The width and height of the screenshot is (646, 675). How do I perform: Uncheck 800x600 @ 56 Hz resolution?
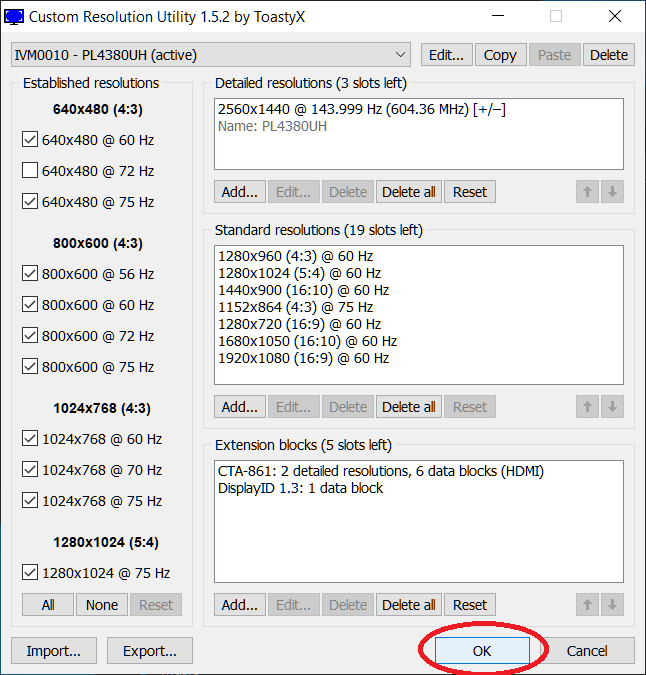(x=30, y=274)
